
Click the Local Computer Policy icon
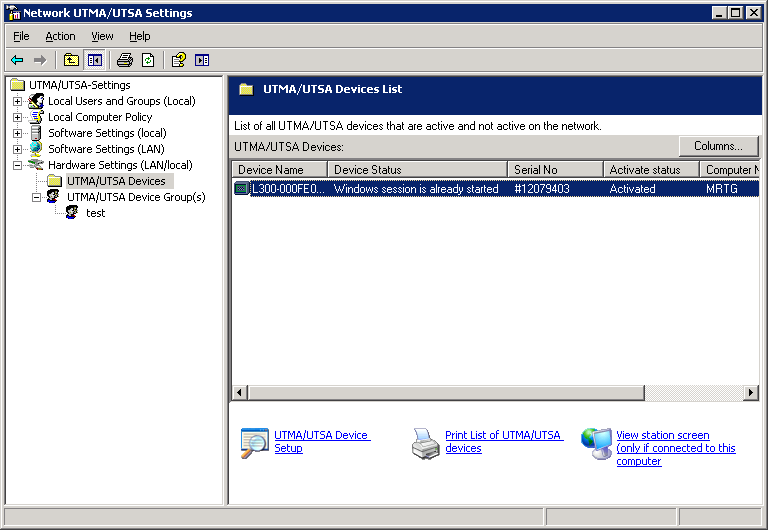(x=36, y=117)
